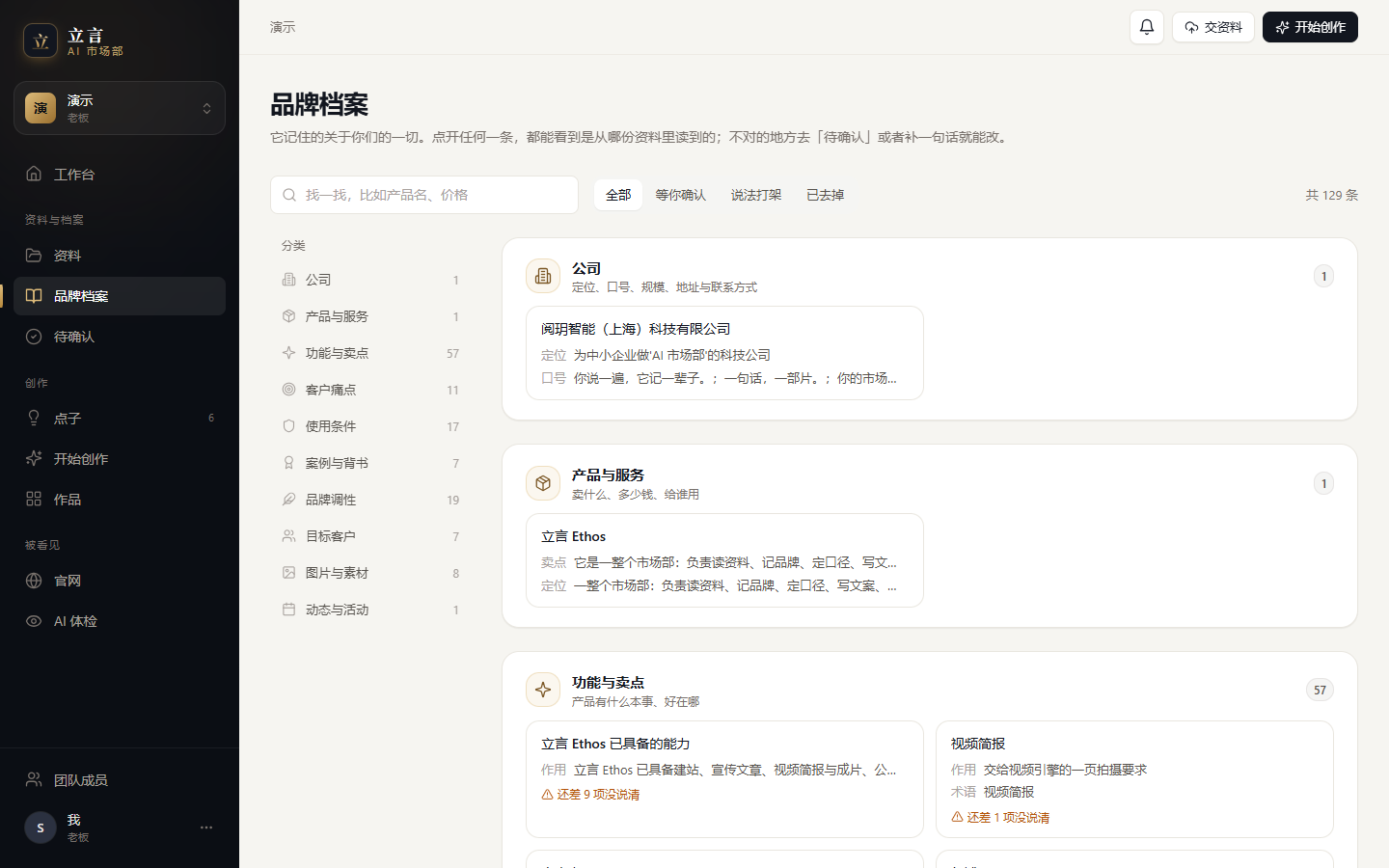Click the user avatar S
1389x868 pixels.
click(41, 827)
